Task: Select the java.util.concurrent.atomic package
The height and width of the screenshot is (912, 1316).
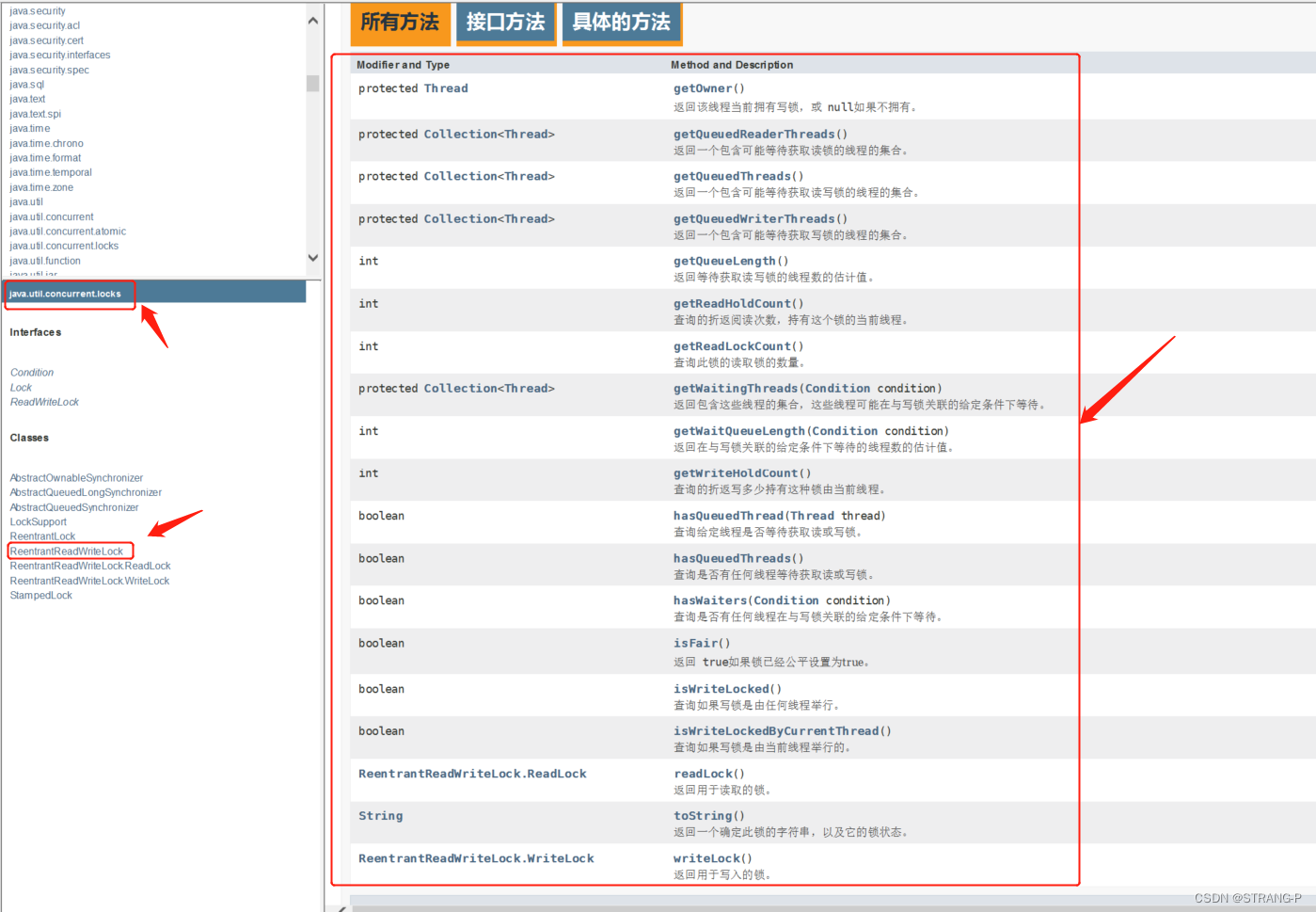Action: (x=68, y=232)
